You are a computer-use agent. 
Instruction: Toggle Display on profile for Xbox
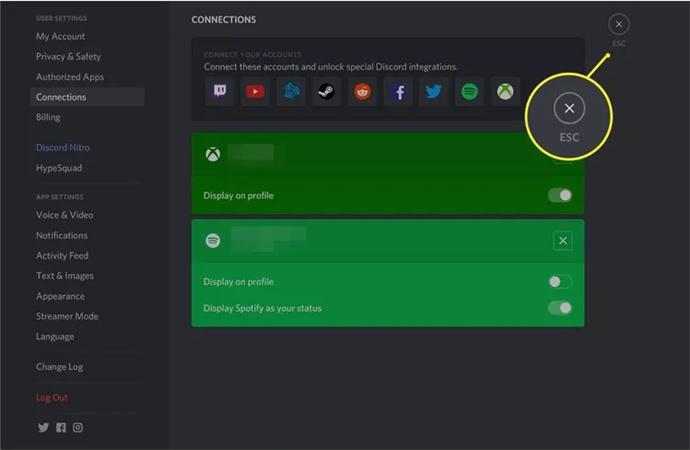(560, 195)
